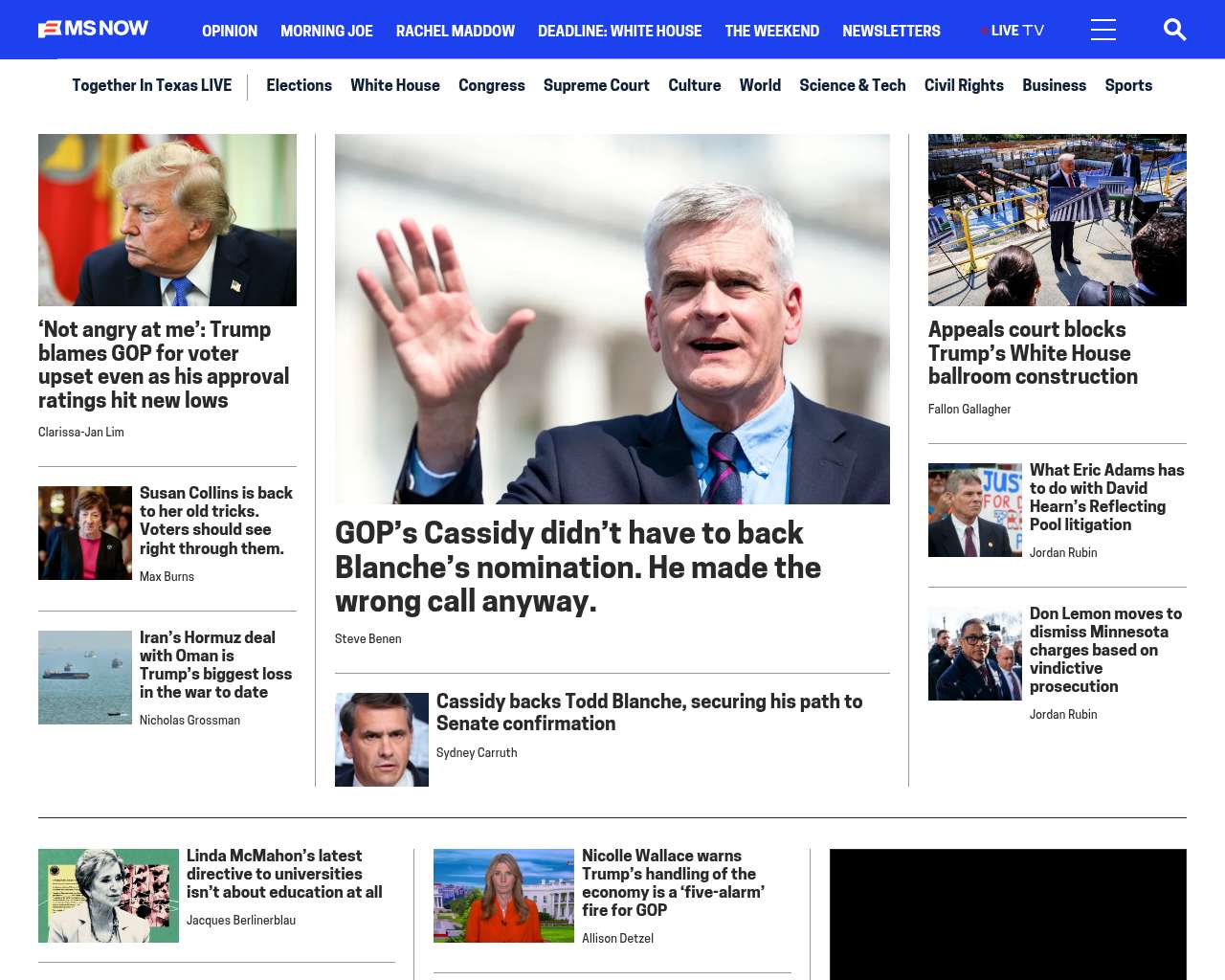The width and height of the screenshot is (1225, 980).
Task: Select White House topic
Action: click(395, 85)
